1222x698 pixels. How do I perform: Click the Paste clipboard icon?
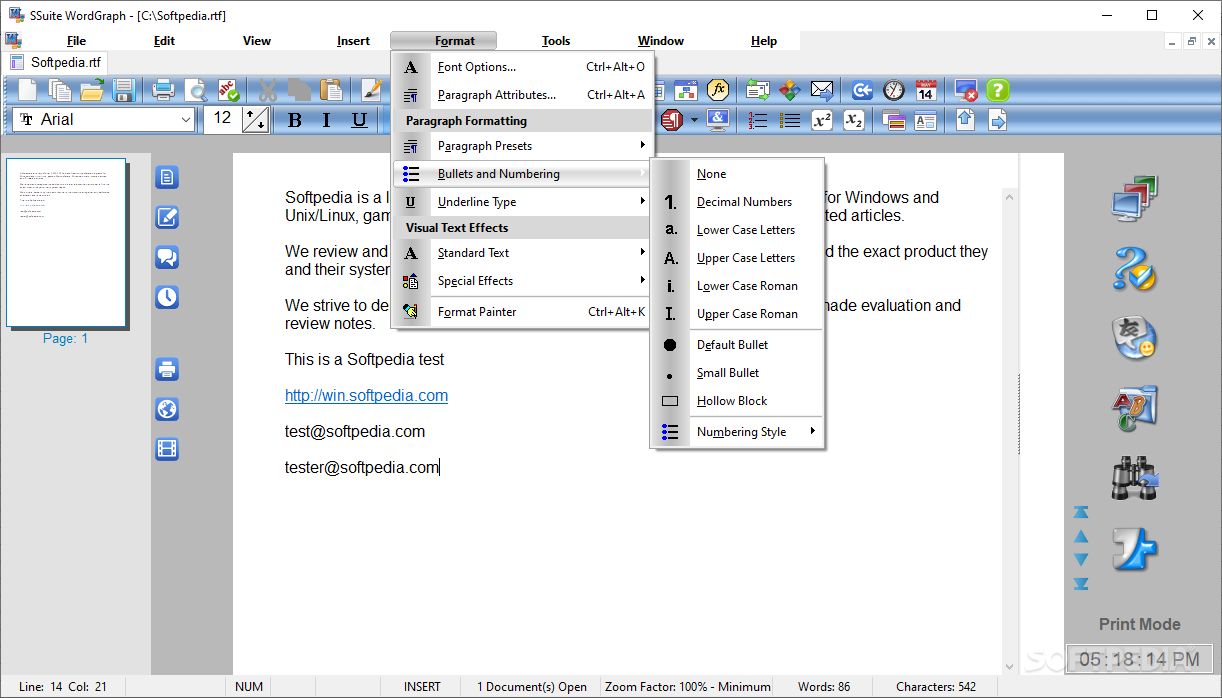331,90
